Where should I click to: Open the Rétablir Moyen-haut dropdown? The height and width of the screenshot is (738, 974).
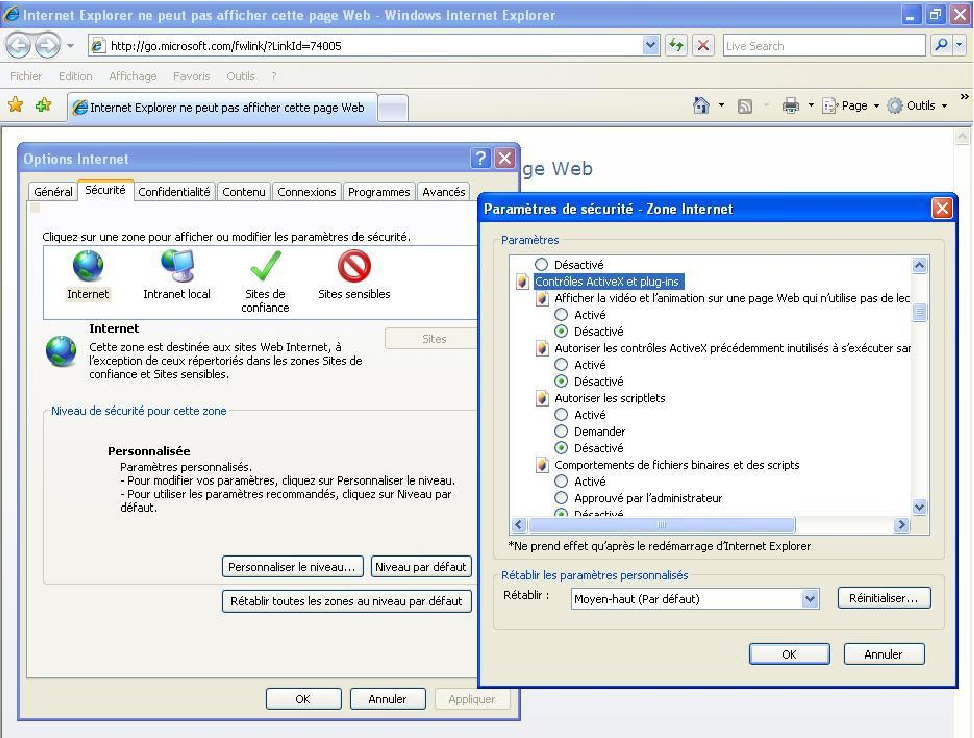coord(809,599)
